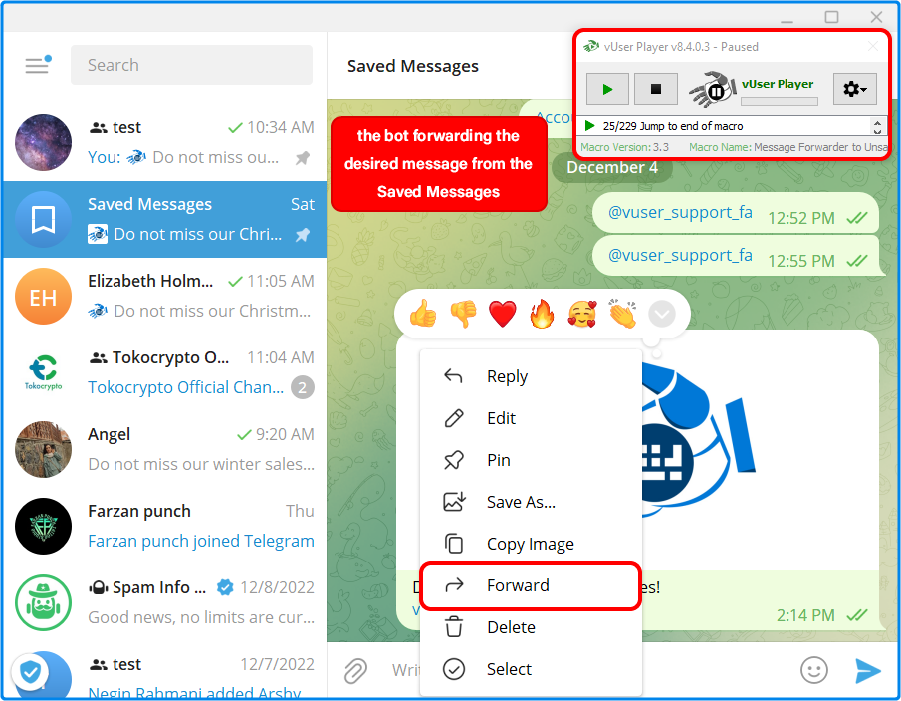React with red heart emoji
901x701 pixels.
pos(503,314)
